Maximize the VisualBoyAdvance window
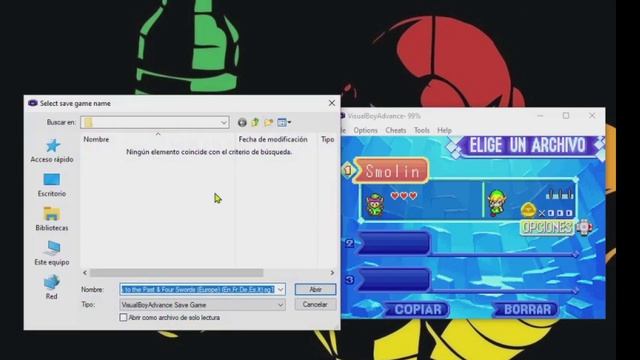Screen dimensions: 640x360 click(x=566, y=116)
